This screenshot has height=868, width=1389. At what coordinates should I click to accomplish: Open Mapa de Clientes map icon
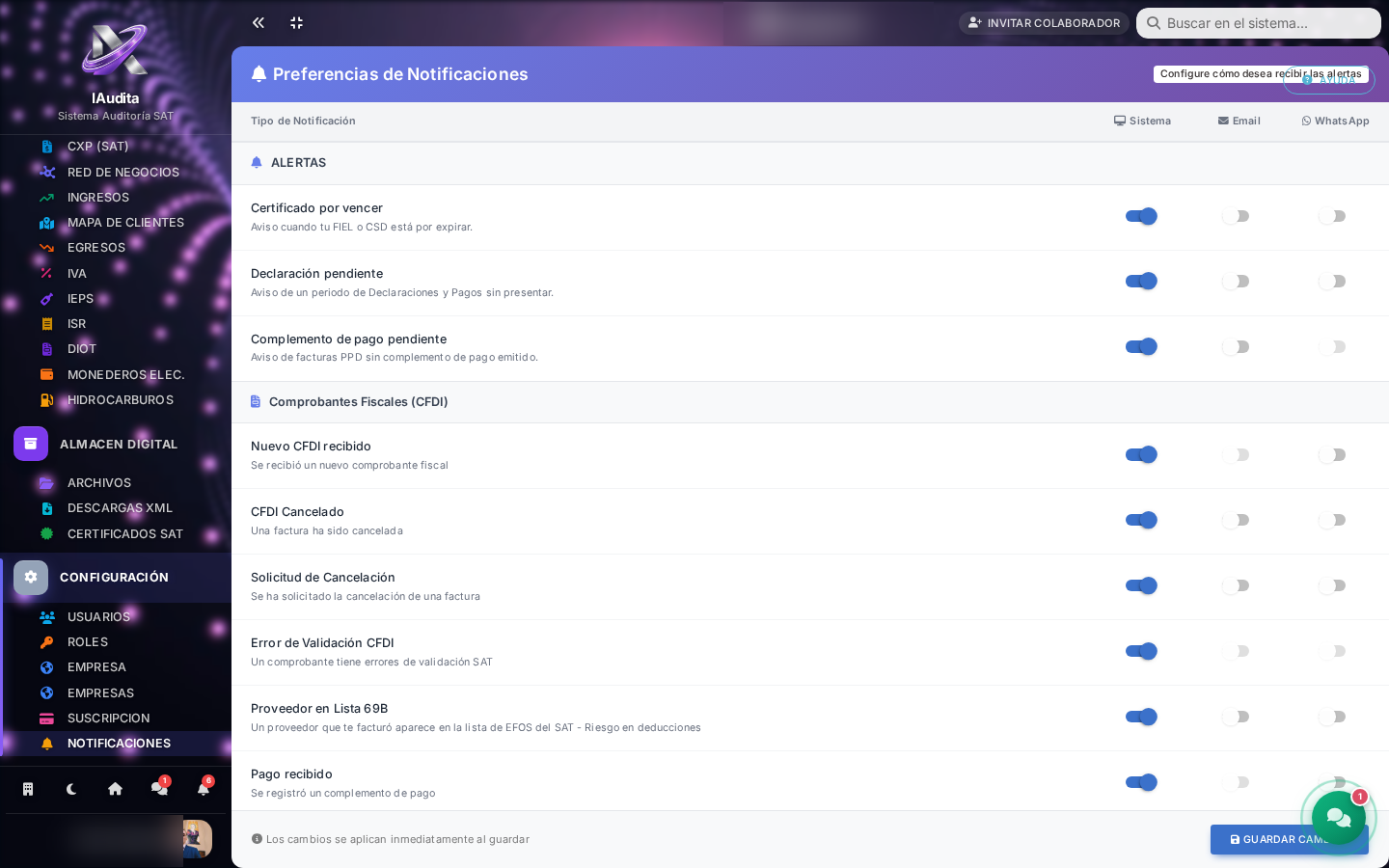(46, 223)
